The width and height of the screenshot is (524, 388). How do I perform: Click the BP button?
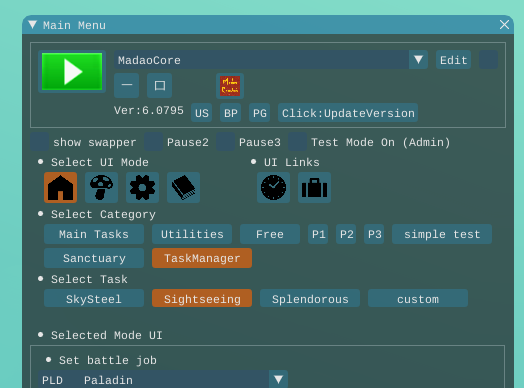[x=231, y=113]
